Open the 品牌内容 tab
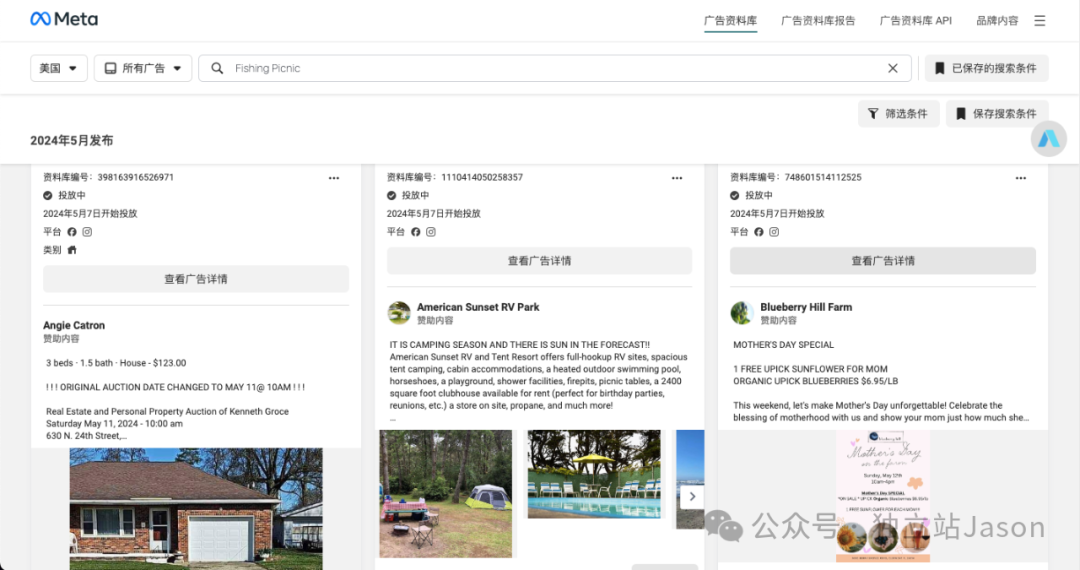 [997, 21]
